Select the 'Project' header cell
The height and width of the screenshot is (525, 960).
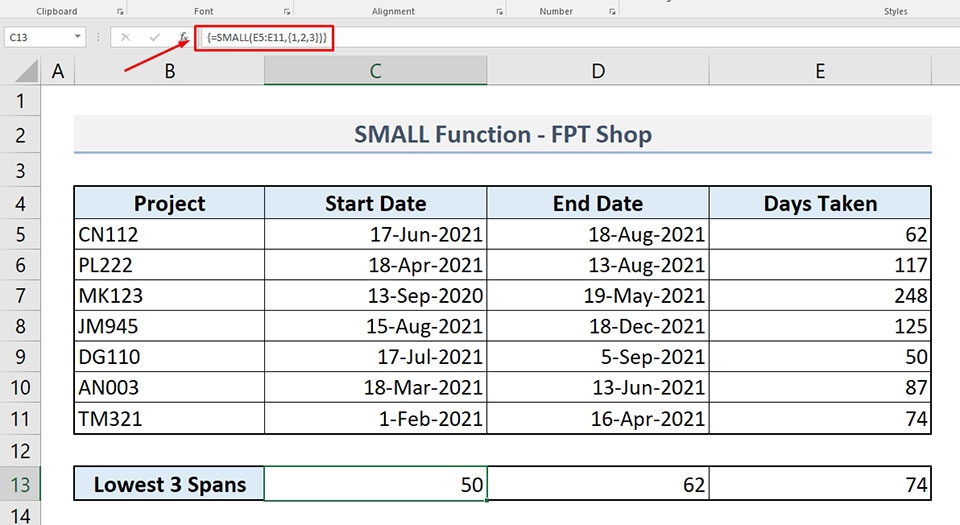(170, 203)
